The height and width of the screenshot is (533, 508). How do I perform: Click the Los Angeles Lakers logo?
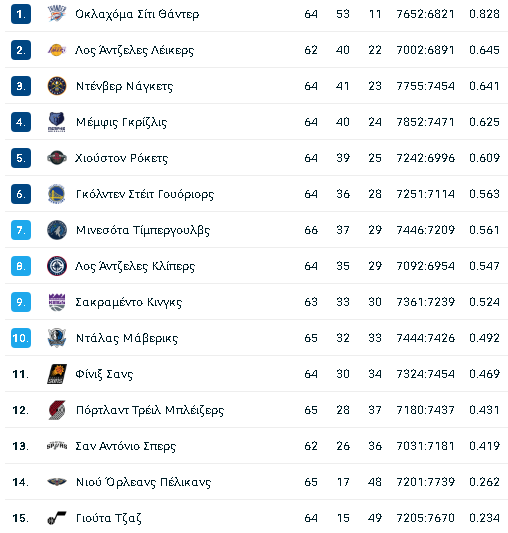pyautogui.click(x=56, y=50)
